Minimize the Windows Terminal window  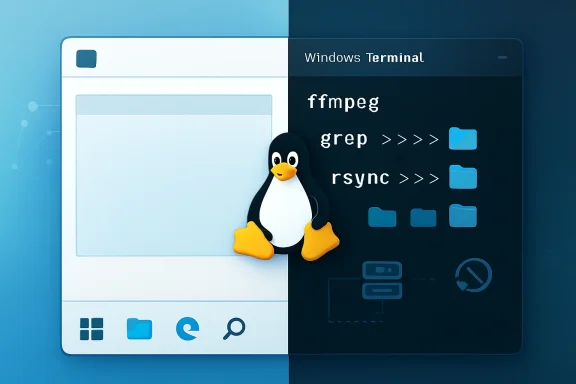point(502,57)
